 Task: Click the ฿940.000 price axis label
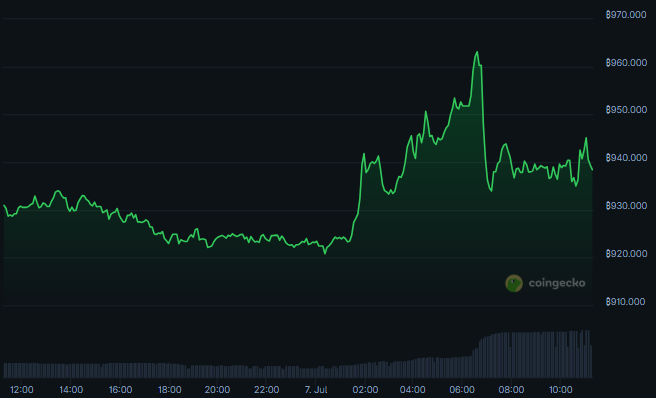coord(626,158)
